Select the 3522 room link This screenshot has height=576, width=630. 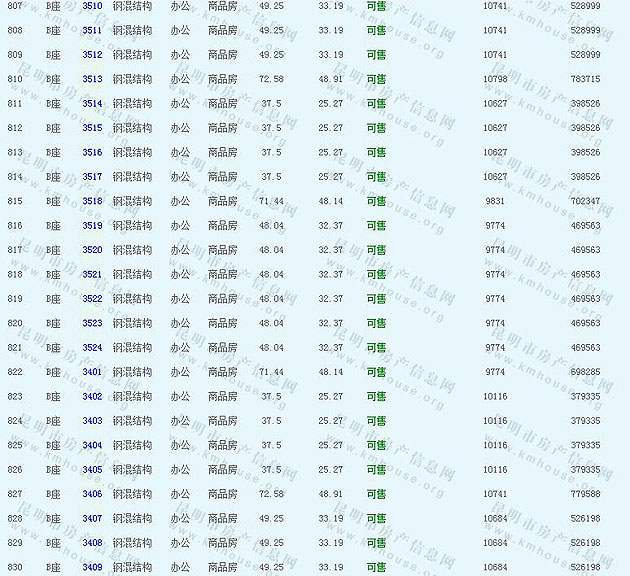coord(92,299)
